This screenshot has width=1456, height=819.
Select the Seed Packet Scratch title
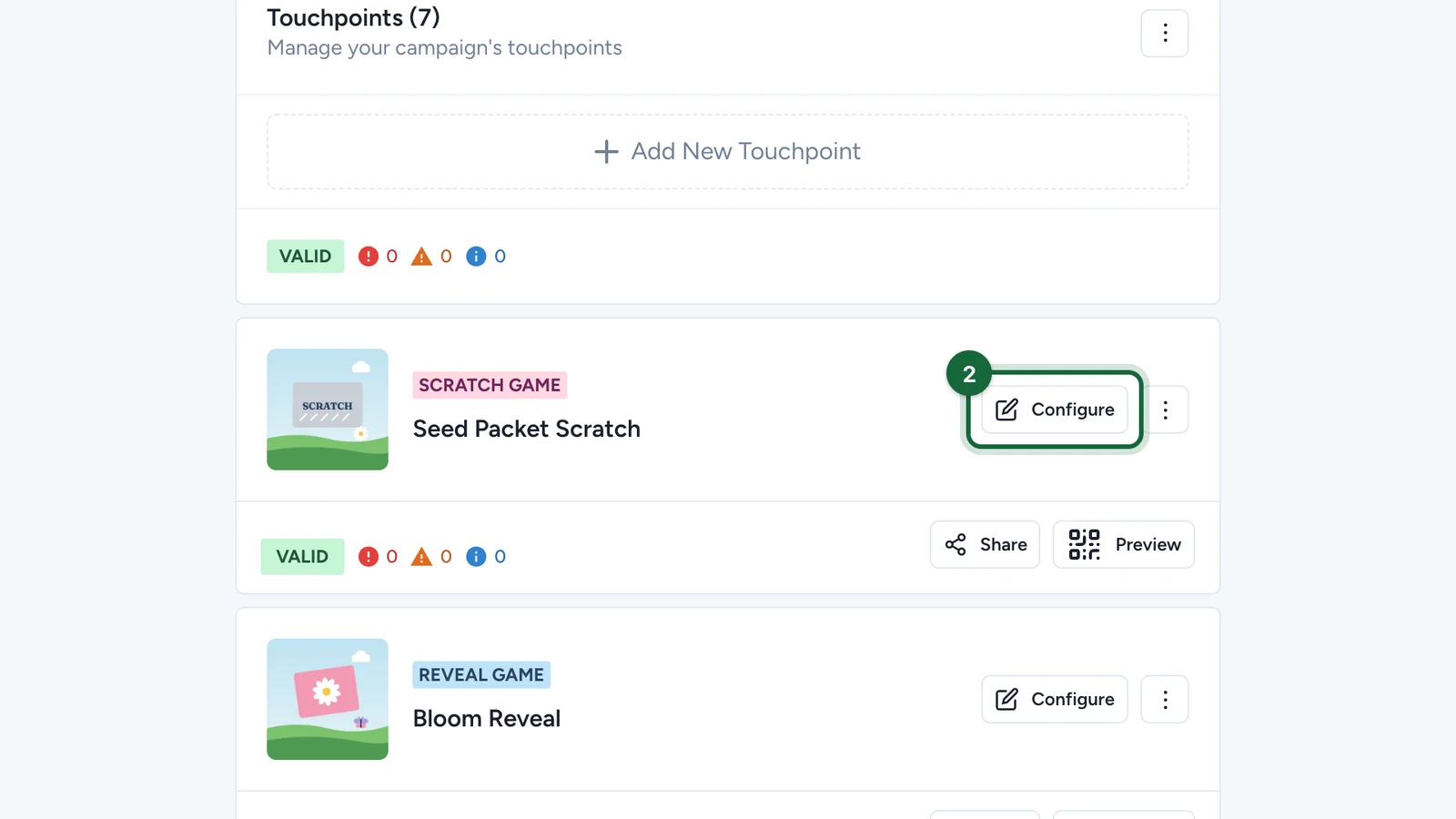pos(527,429)
